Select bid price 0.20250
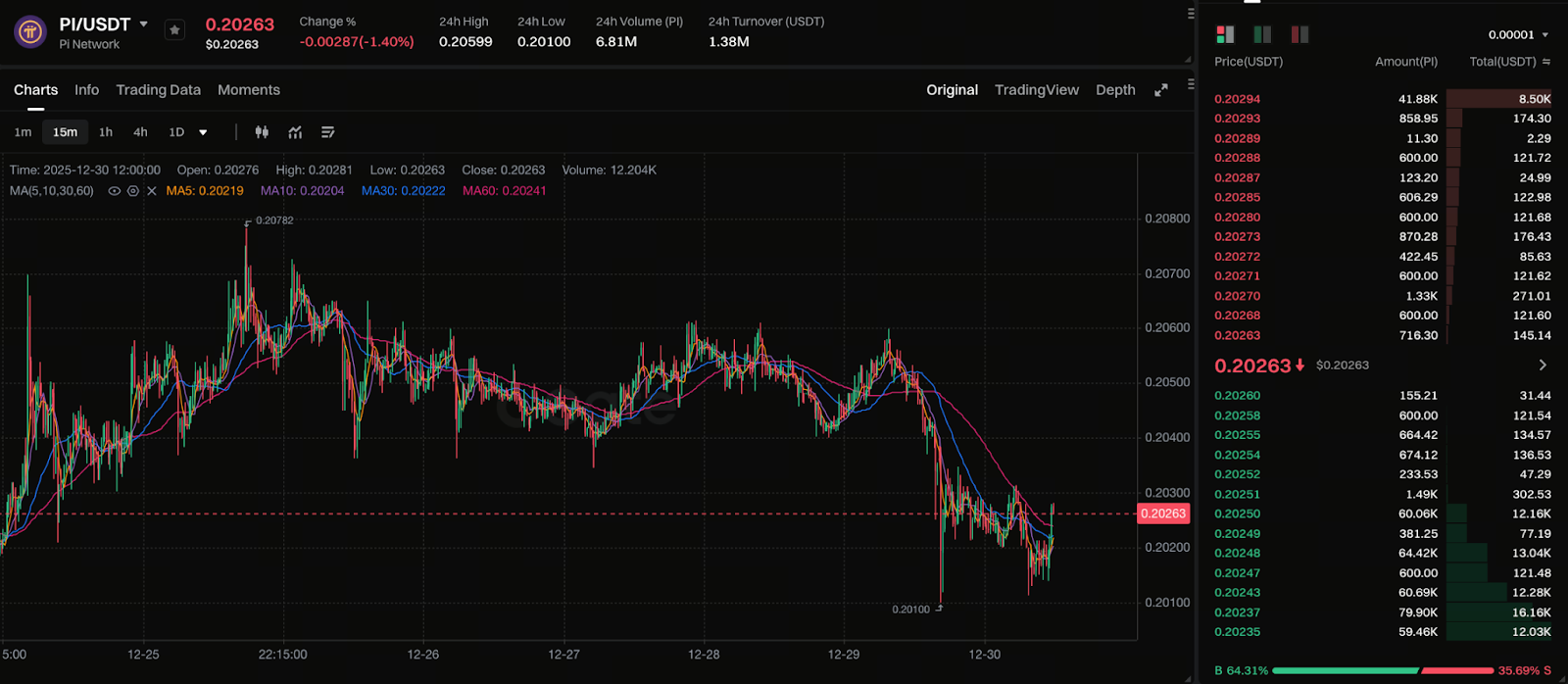Viewport: 1568px width, 684px height. click(x=1238, y=513)
